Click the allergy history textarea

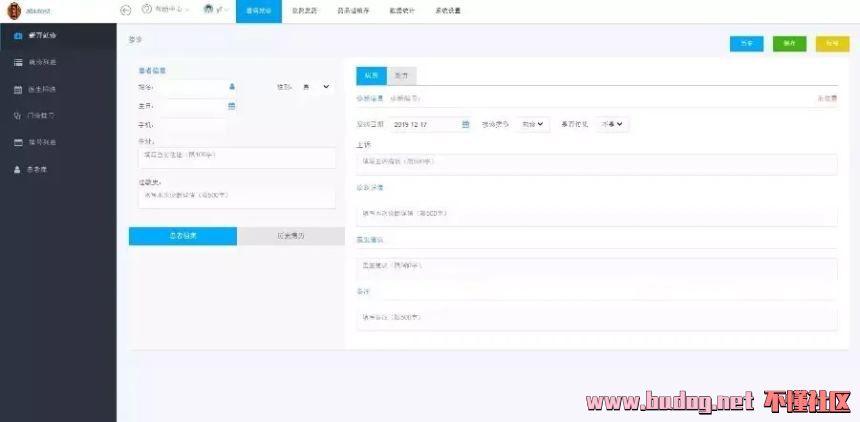237,198
